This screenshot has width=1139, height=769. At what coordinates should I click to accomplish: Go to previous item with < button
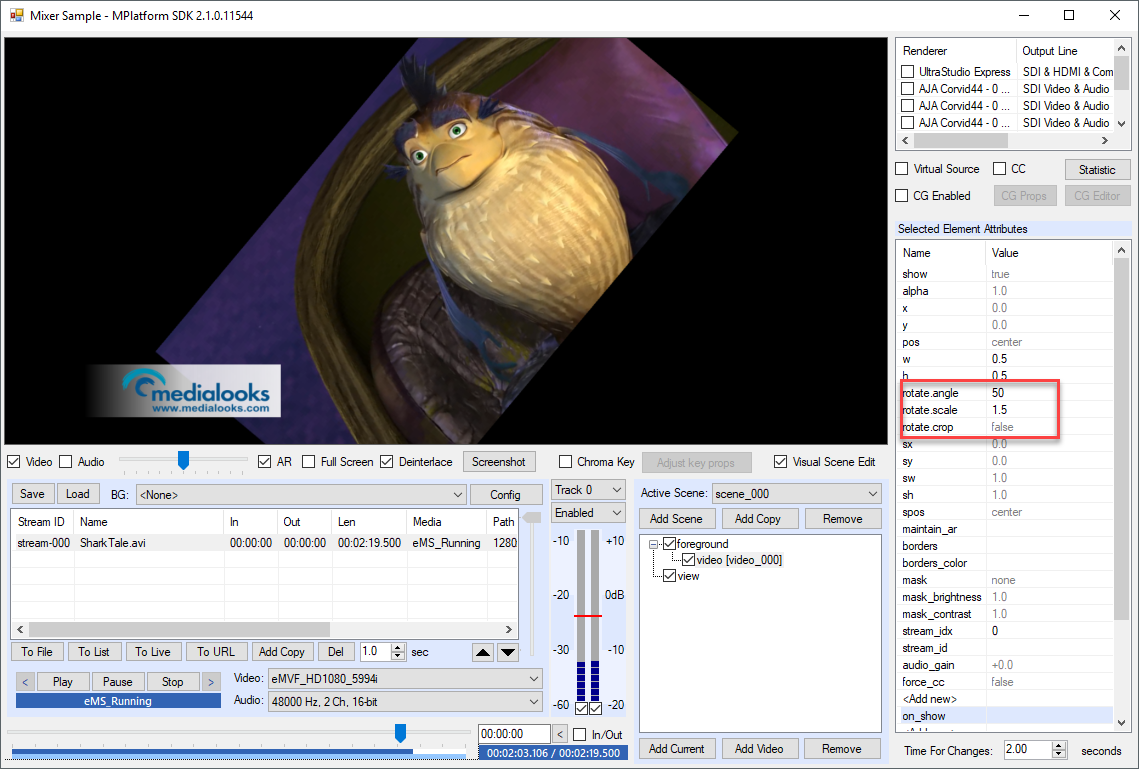25,682
